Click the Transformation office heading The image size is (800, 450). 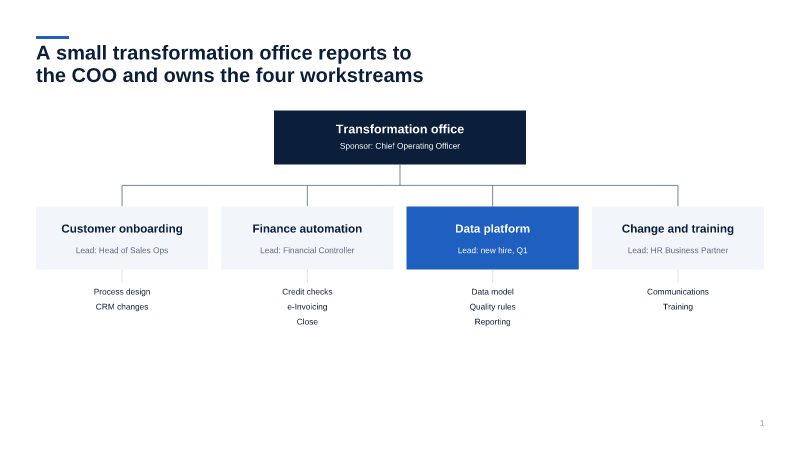click(400, 129)
